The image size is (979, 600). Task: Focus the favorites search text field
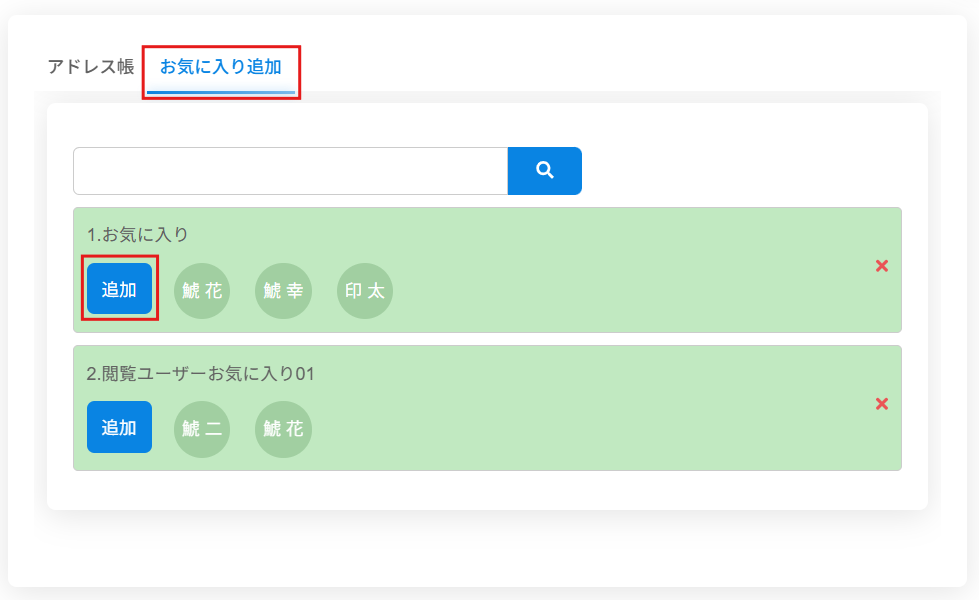tap(290, 171)
